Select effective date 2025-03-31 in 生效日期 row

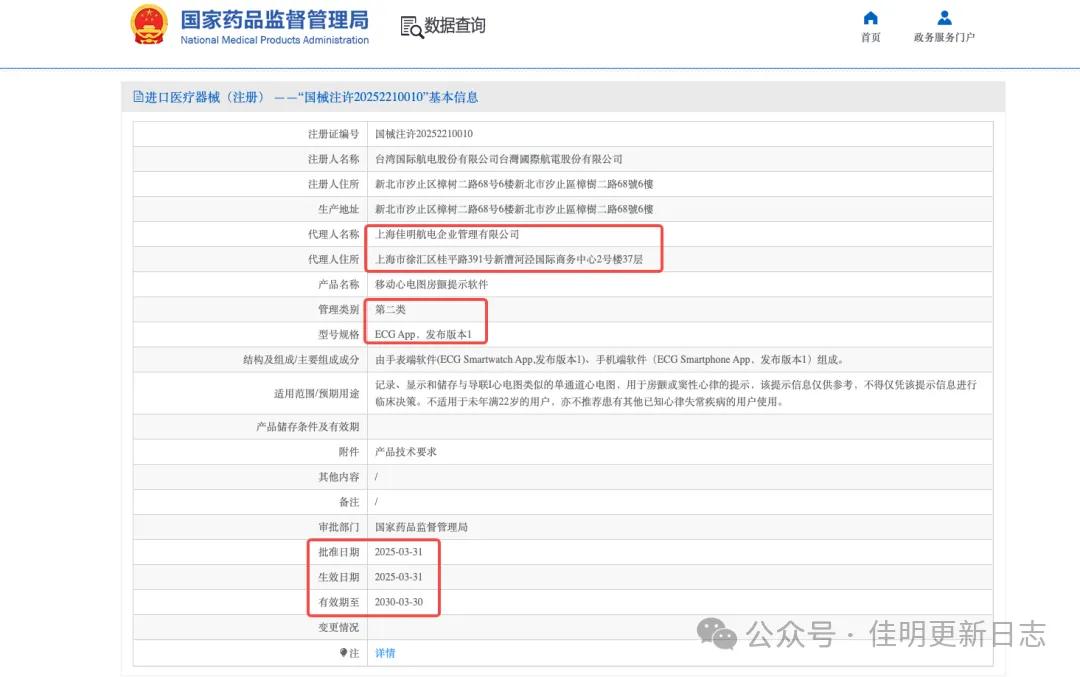coord(398,577)
